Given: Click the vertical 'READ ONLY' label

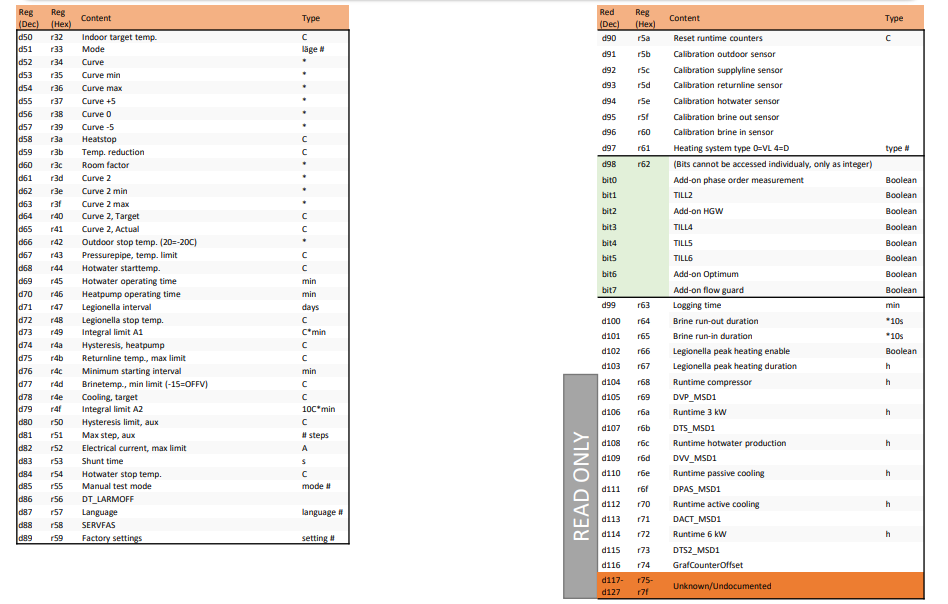Looking at the screenshot, I should tap(580, 486).
